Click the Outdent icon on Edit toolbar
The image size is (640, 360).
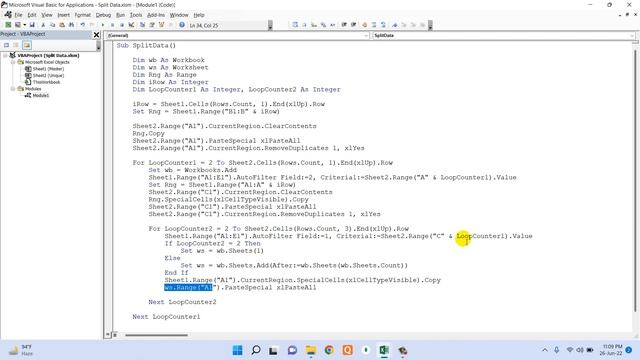coord(353,25)
